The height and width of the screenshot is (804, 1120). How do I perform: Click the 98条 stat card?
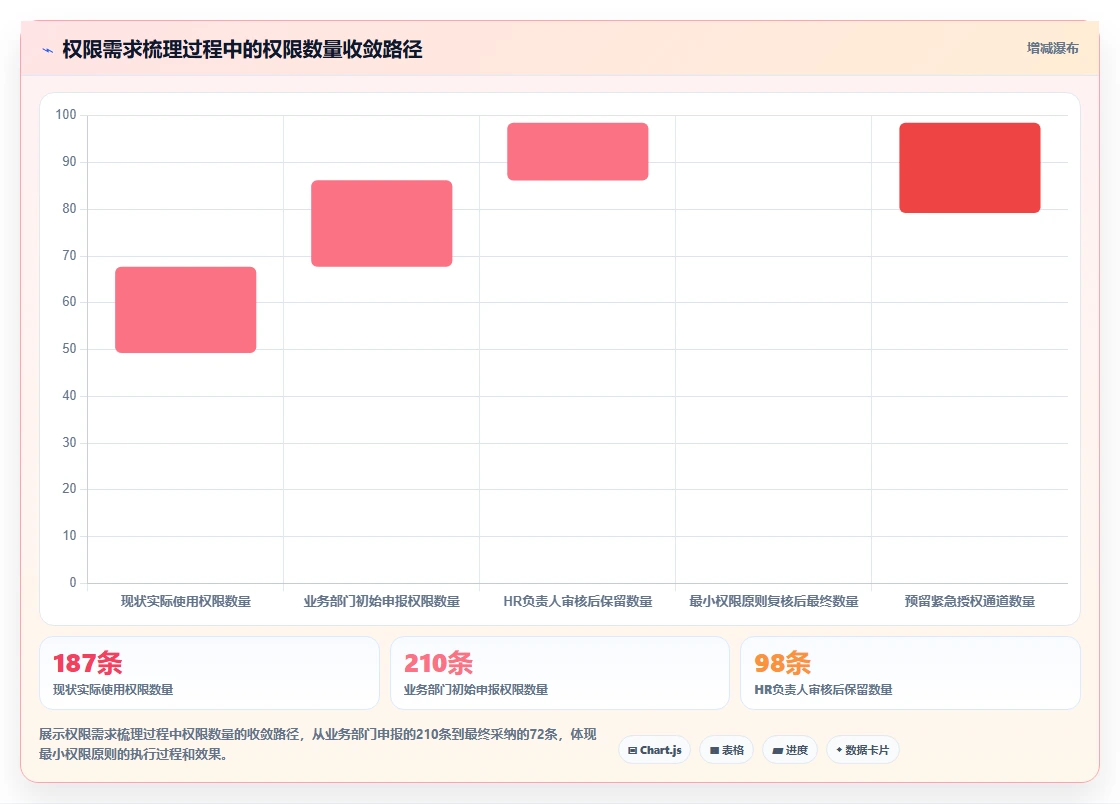coord(911,673)
